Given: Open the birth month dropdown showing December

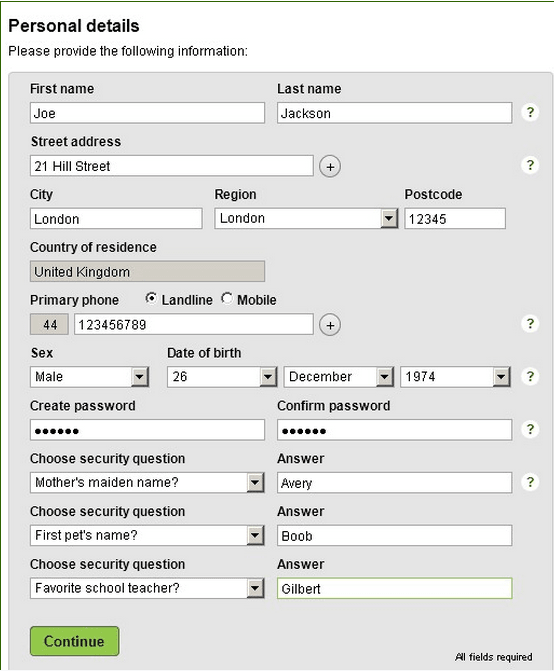Looking at the screenshot, I should (338, 377).
